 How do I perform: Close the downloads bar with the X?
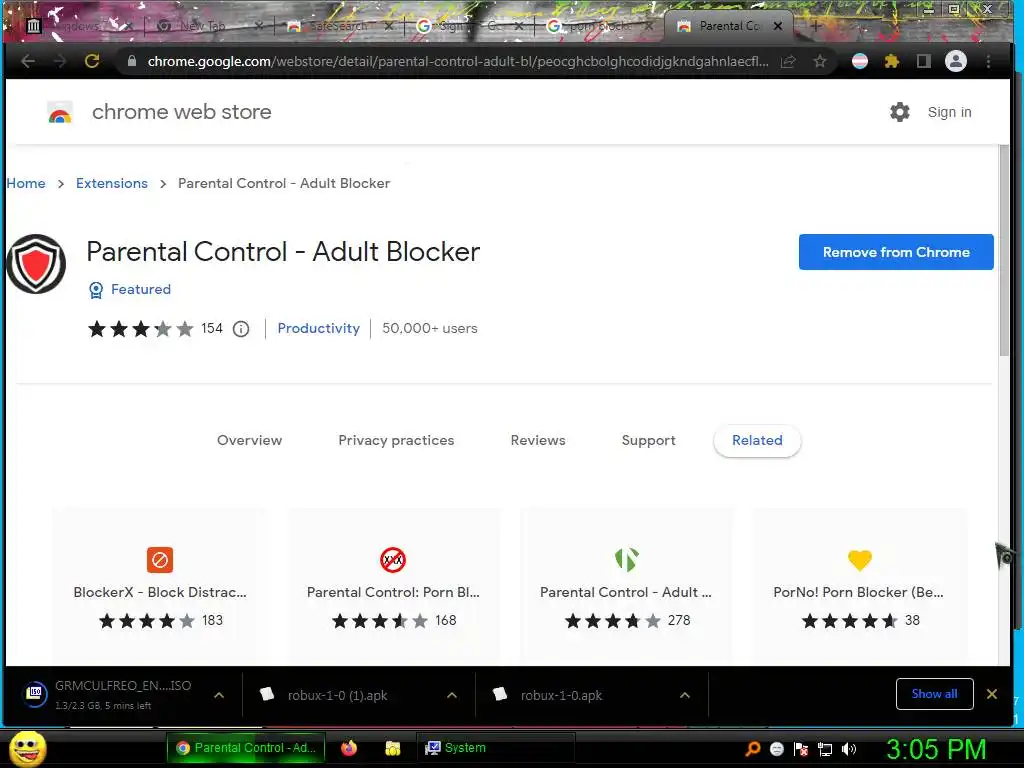pos(991,694)
